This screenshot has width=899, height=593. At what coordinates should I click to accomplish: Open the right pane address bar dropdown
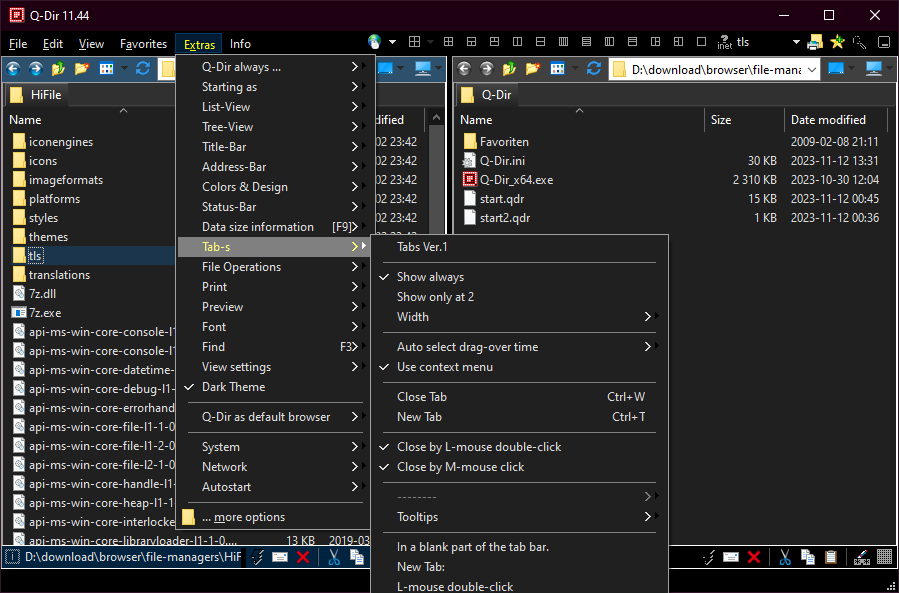coord(810,69)
